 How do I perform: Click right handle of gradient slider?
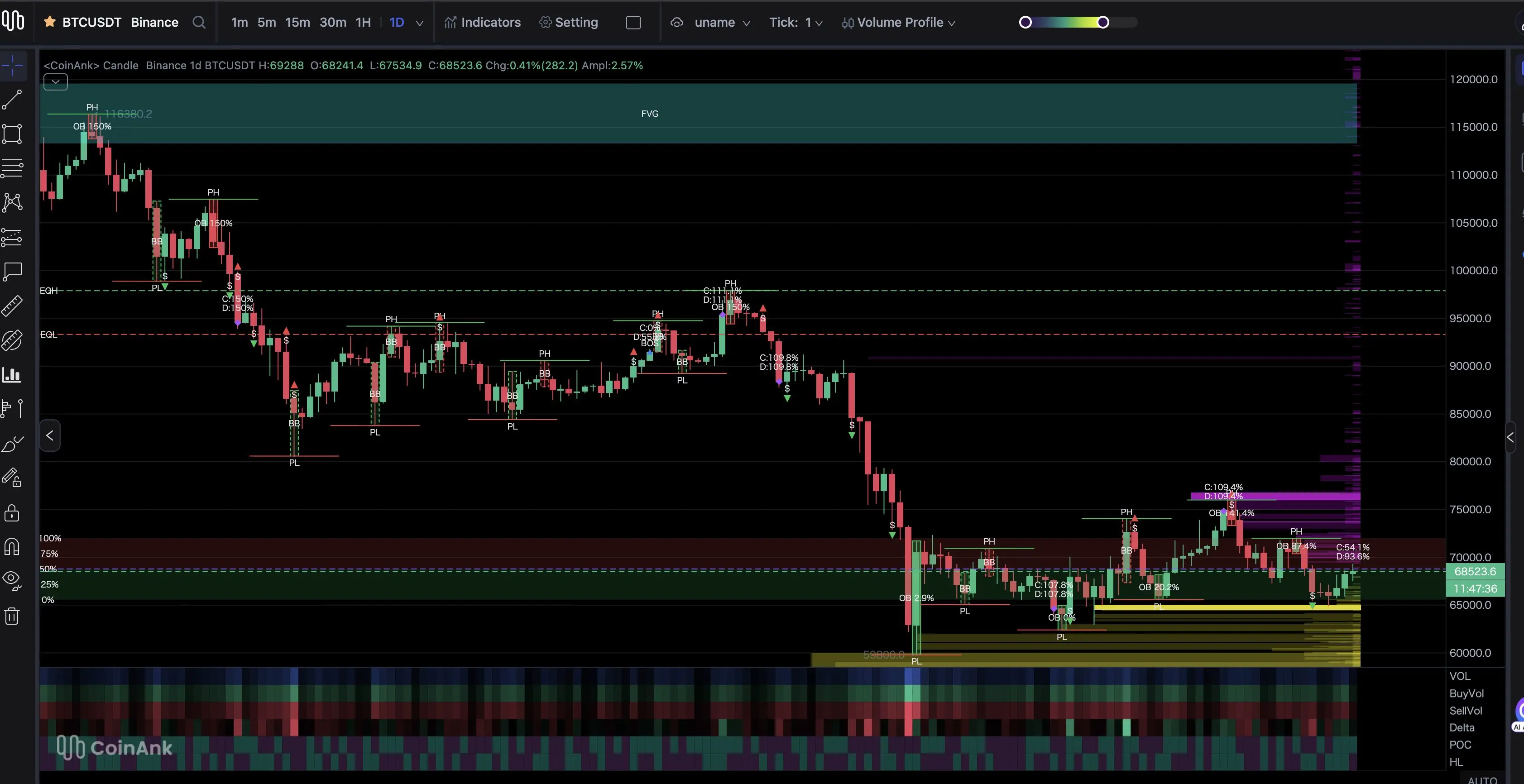[1103, 23]
